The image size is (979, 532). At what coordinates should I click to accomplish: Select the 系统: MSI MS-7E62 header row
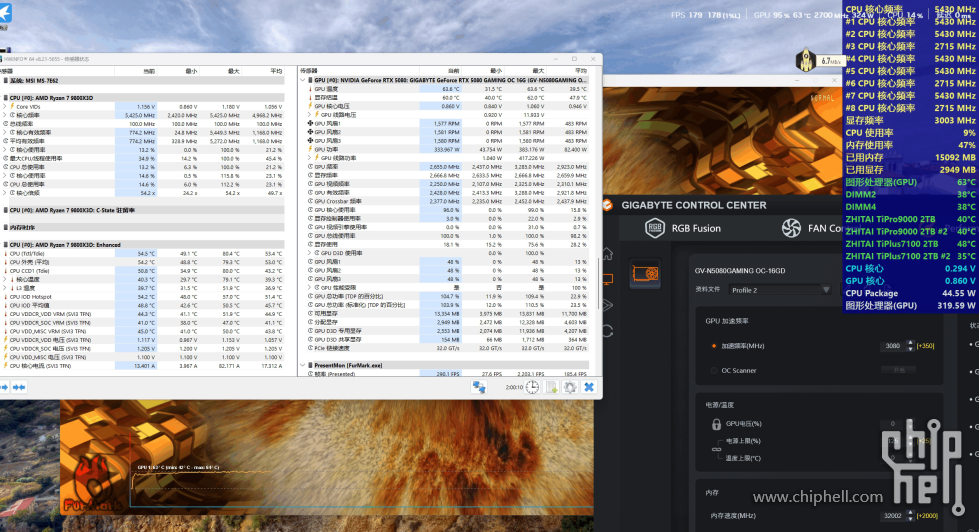coord(143,81)
